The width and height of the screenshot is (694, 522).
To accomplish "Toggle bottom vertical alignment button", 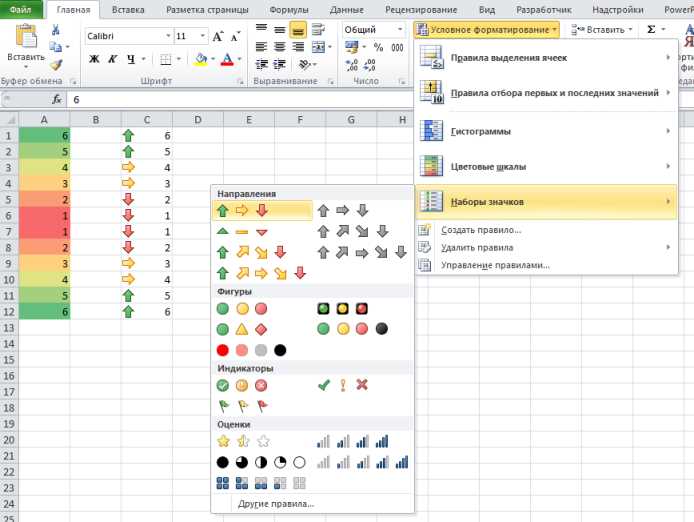I will click(298, 30).
